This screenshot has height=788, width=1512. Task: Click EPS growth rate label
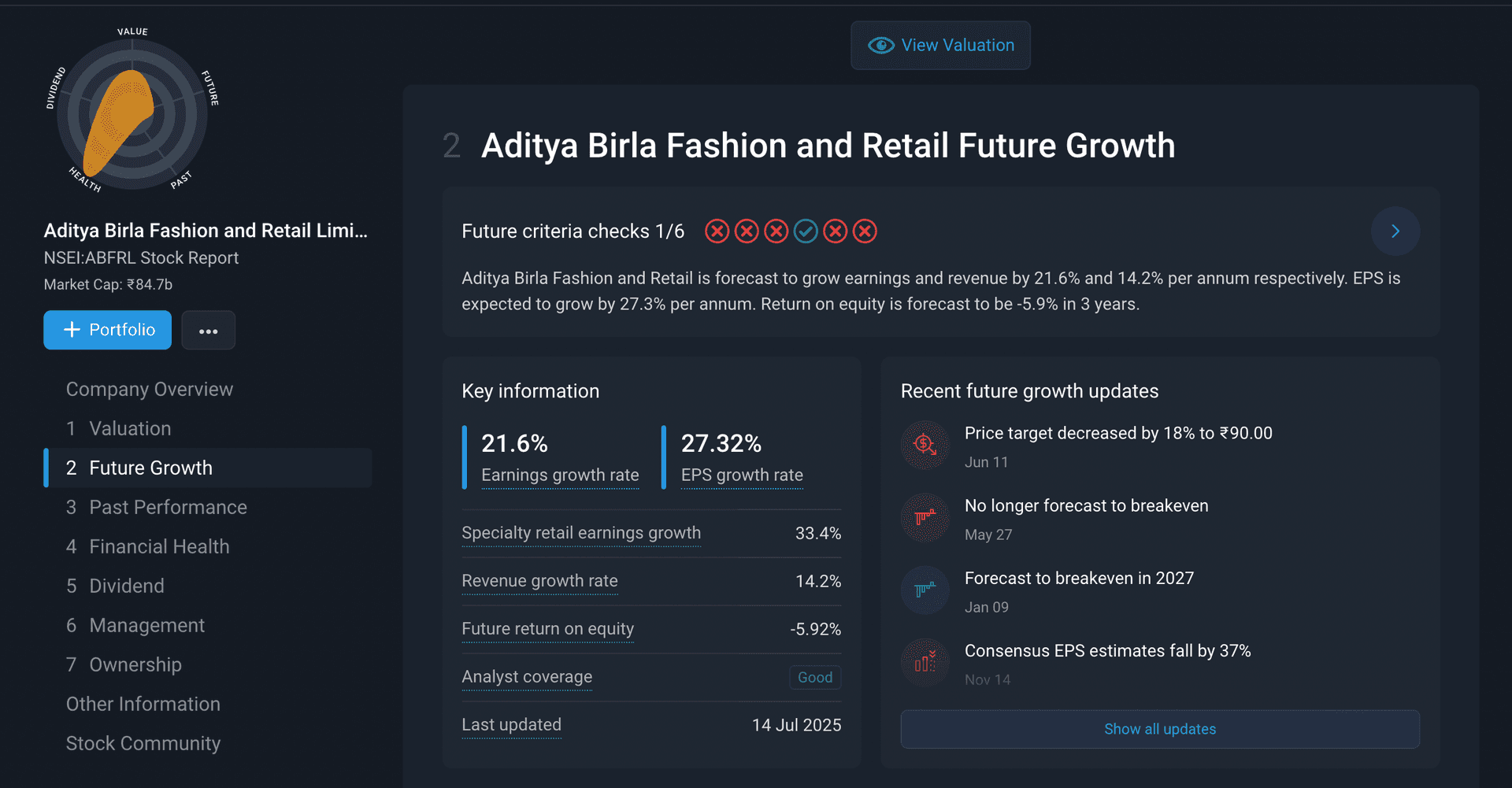742,475
